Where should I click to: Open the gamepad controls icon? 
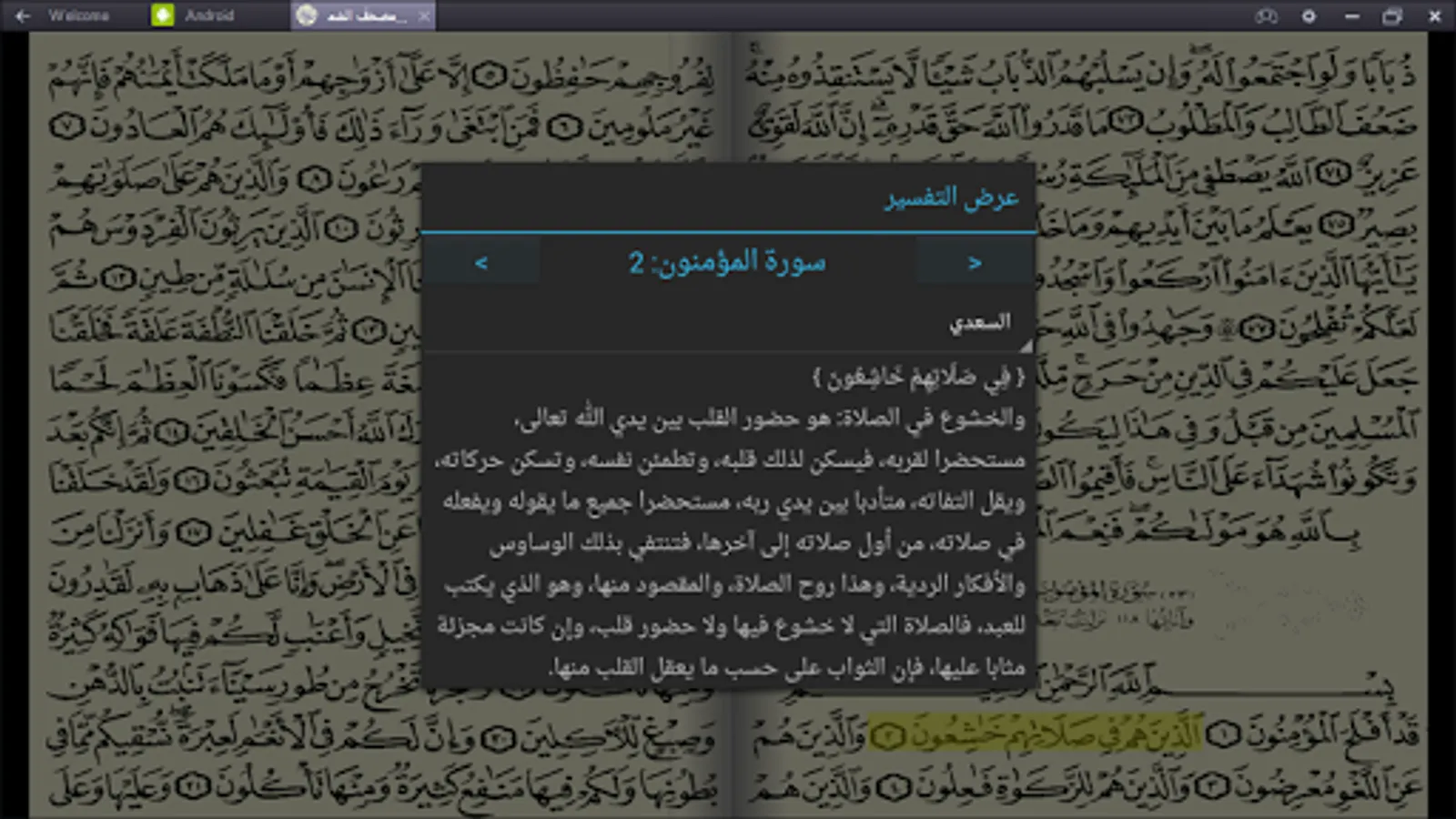point(1266,15)
